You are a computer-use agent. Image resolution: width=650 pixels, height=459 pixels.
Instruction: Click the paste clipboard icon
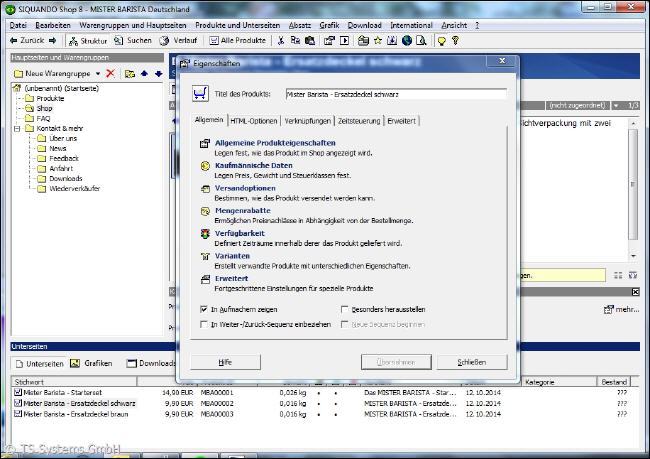[310, 41]
